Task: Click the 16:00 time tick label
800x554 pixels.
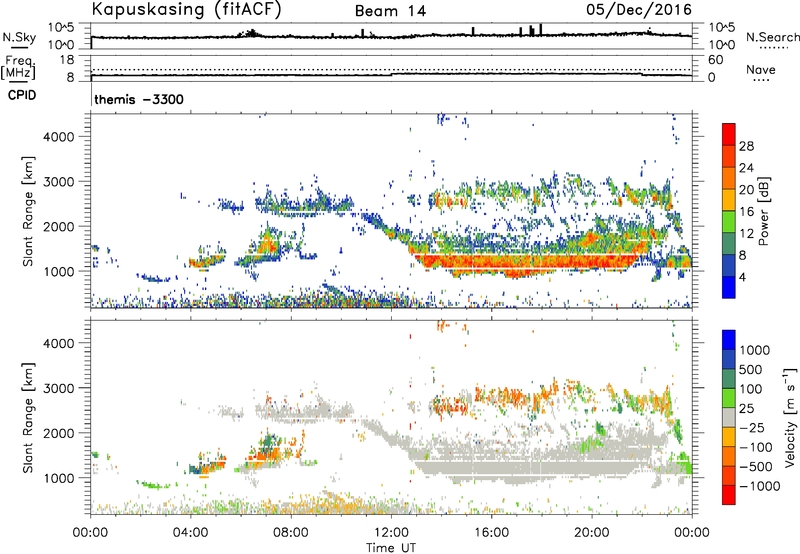Action: [x=491, y=533]
